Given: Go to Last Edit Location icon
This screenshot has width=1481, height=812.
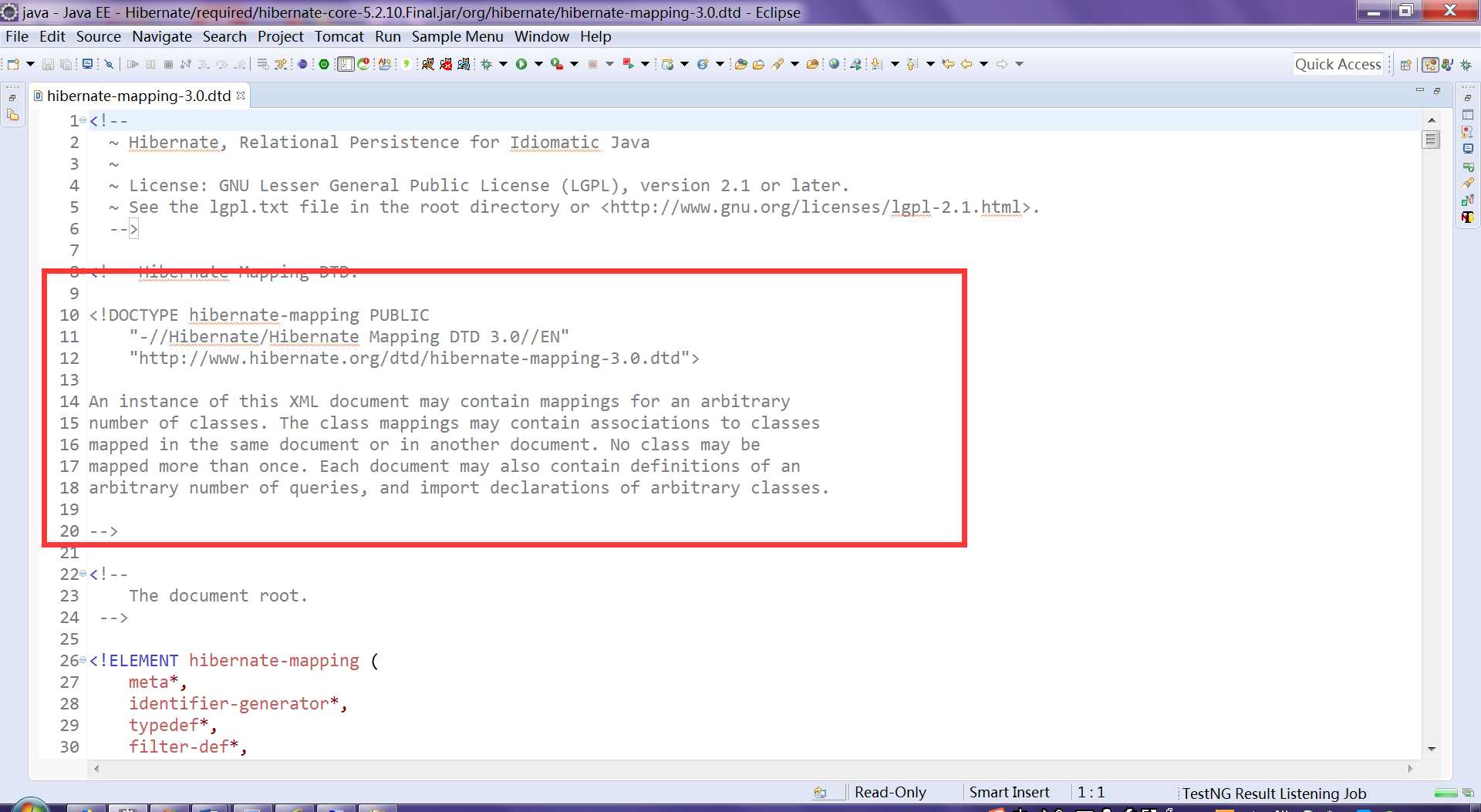Looking at the screenshot, I should coord(948,64).
